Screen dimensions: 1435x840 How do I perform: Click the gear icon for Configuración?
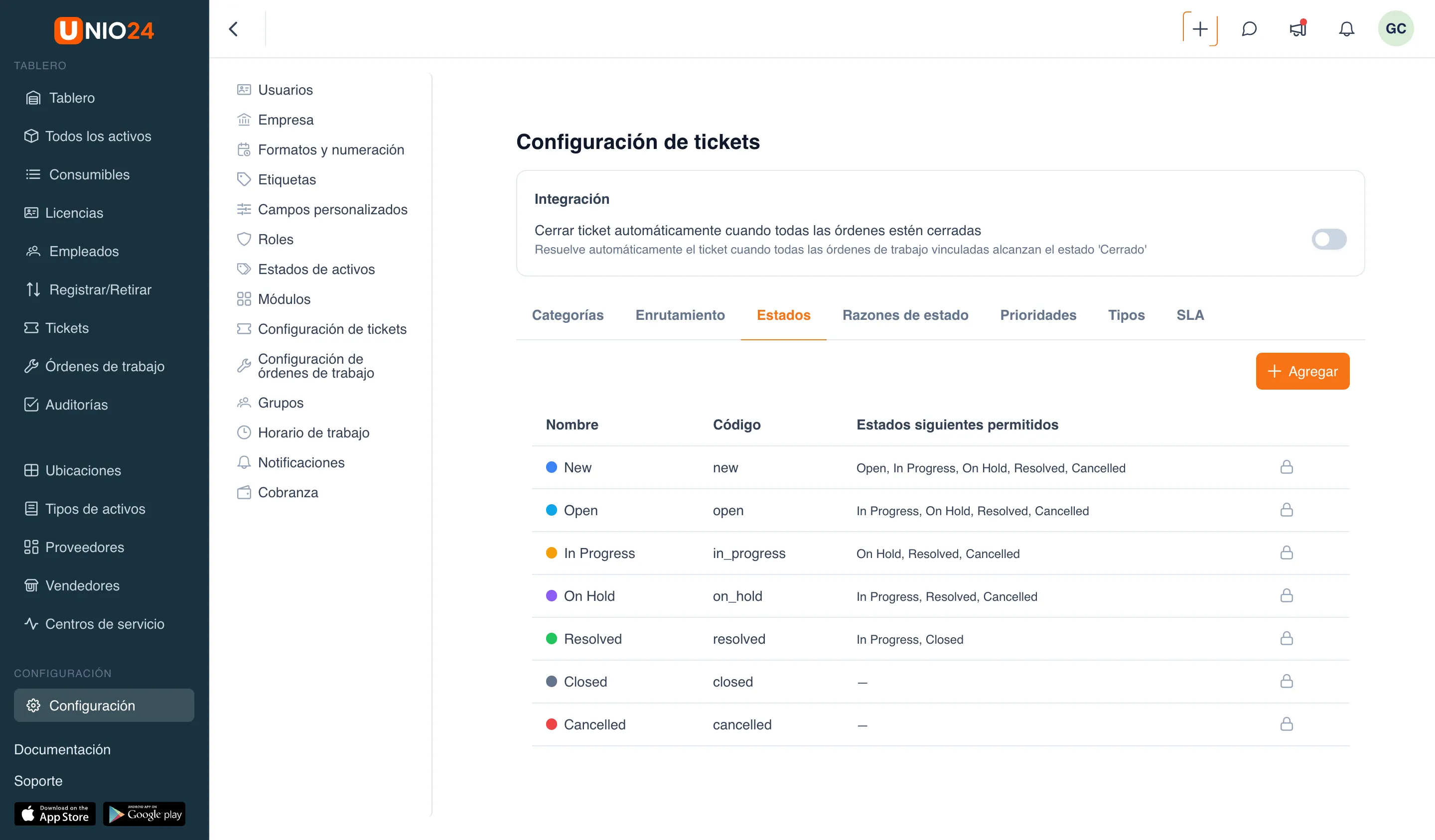point(33,705)
